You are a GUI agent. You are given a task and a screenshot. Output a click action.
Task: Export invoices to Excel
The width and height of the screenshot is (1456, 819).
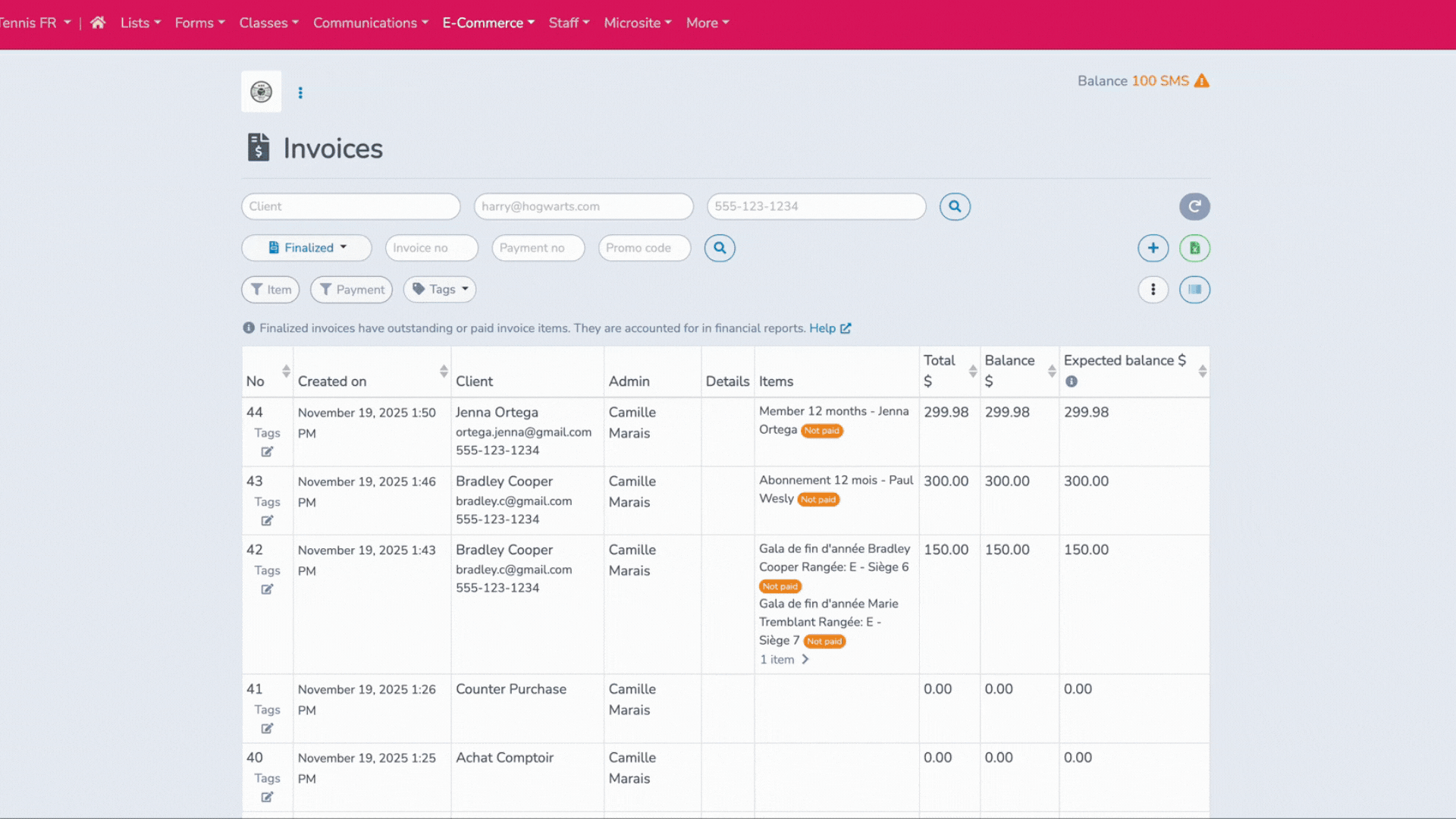(x=1194, y=248)
